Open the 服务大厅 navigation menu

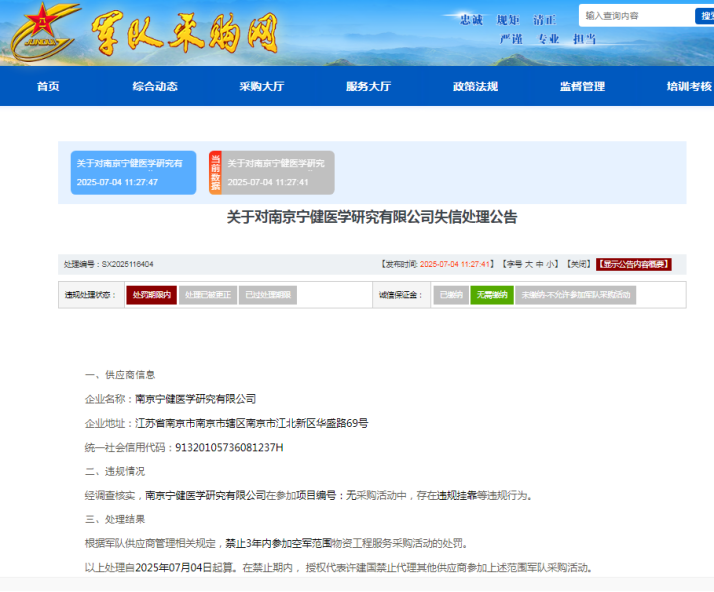coord(368,86)
